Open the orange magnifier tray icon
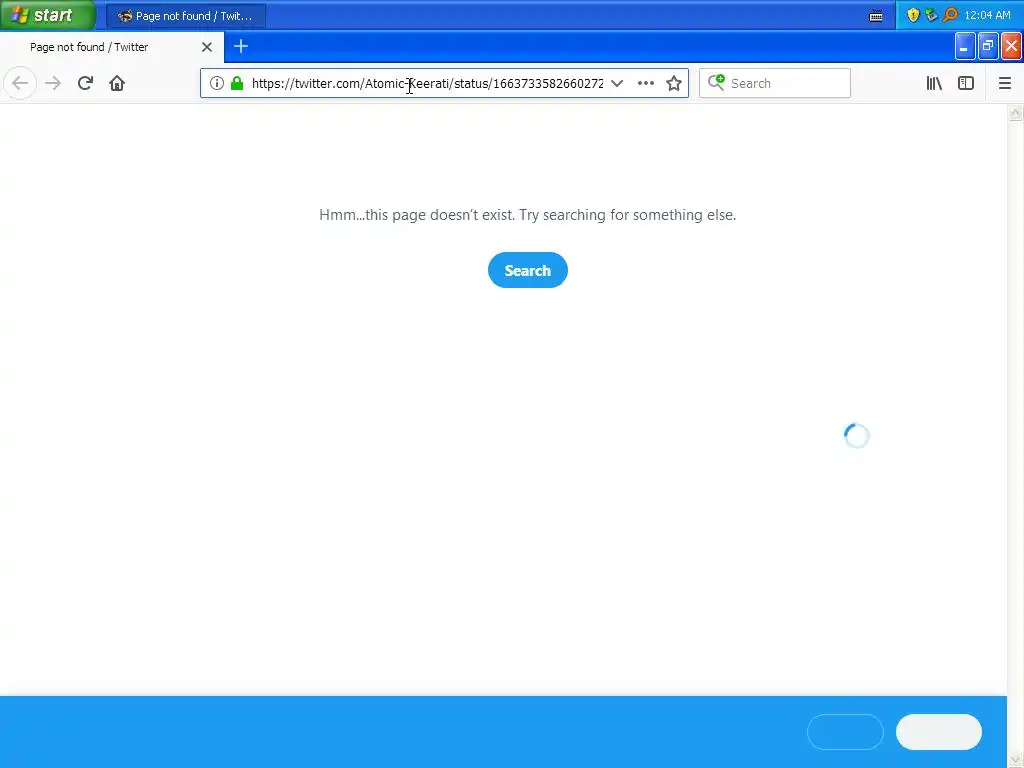Viewport: 1024px width, 768px height. coord(950,15)
